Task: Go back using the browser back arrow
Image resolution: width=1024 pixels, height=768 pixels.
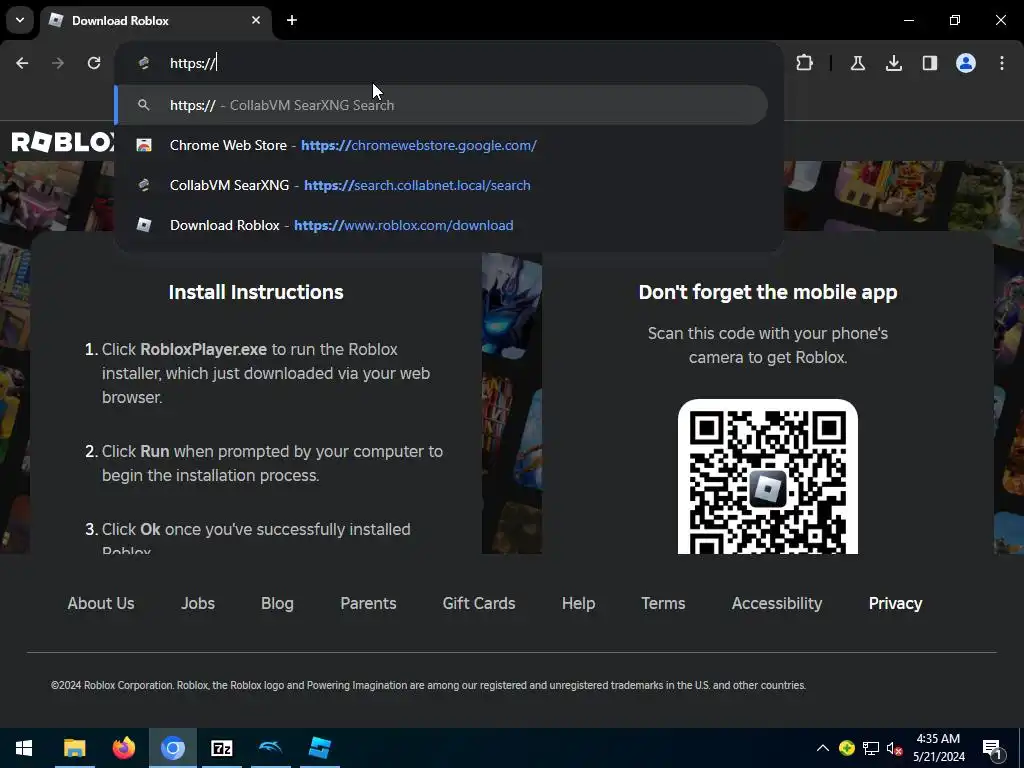Action: (x=22, y=63)
